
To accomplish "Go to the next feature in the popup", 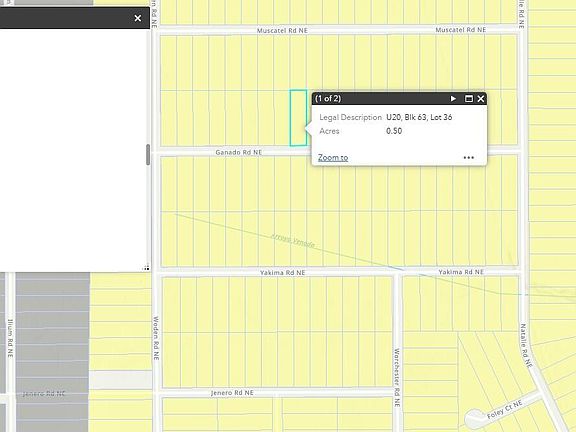I will coord(453,98).
